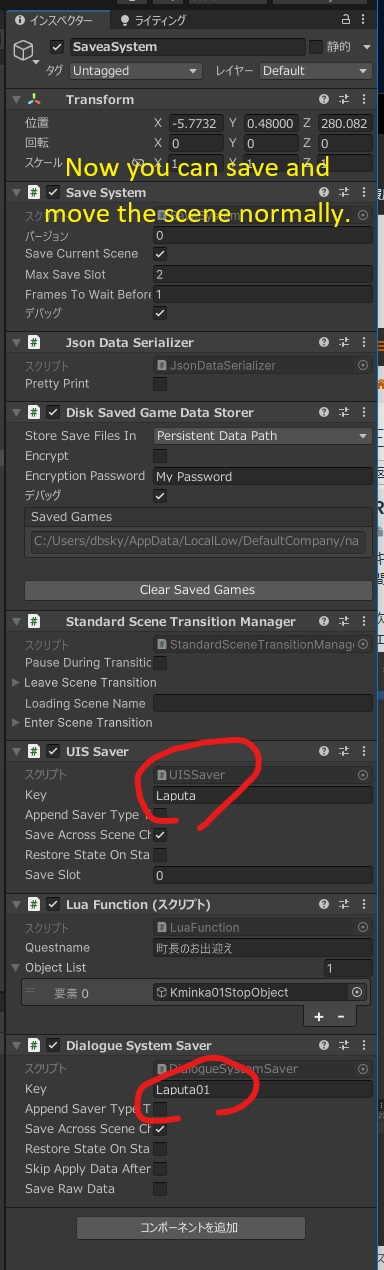Disable Save Current Scene checkbox

click(160, 254)
